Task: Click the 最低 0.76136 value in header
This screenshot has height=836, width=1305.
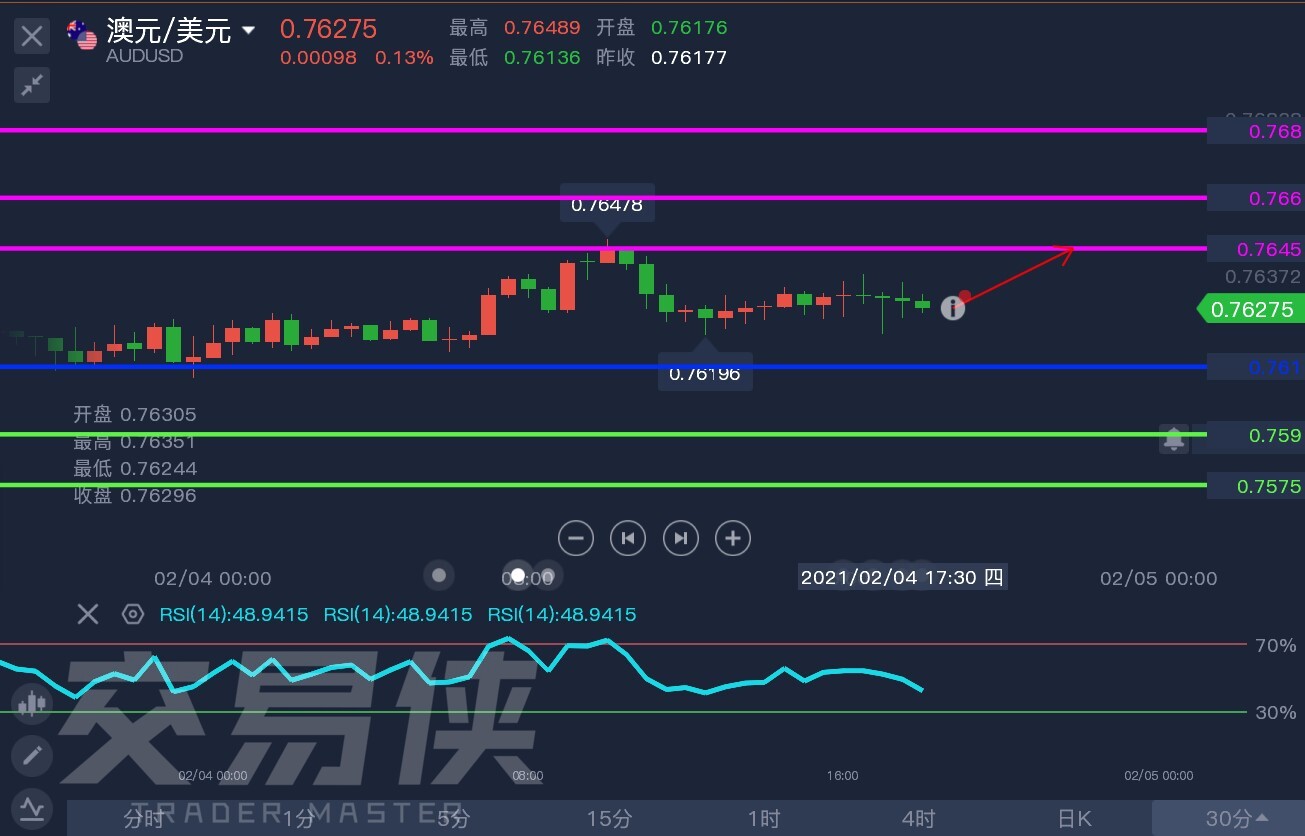Action: (541, 57)
